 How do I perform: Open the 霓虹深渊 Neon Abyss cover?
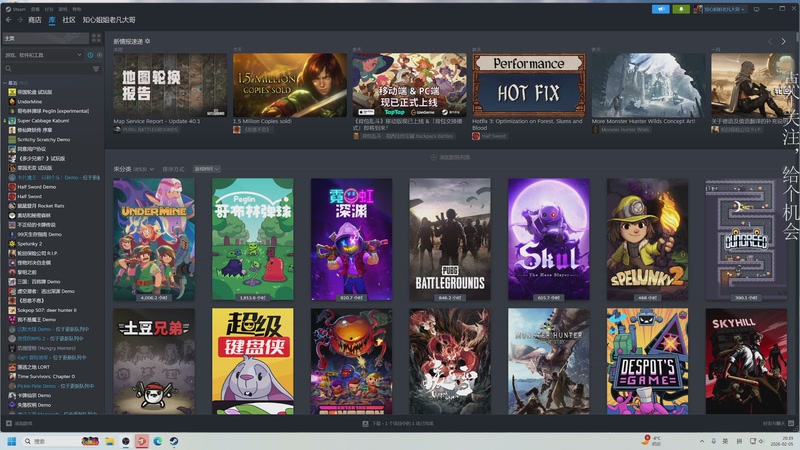click(x=352, y=239)
